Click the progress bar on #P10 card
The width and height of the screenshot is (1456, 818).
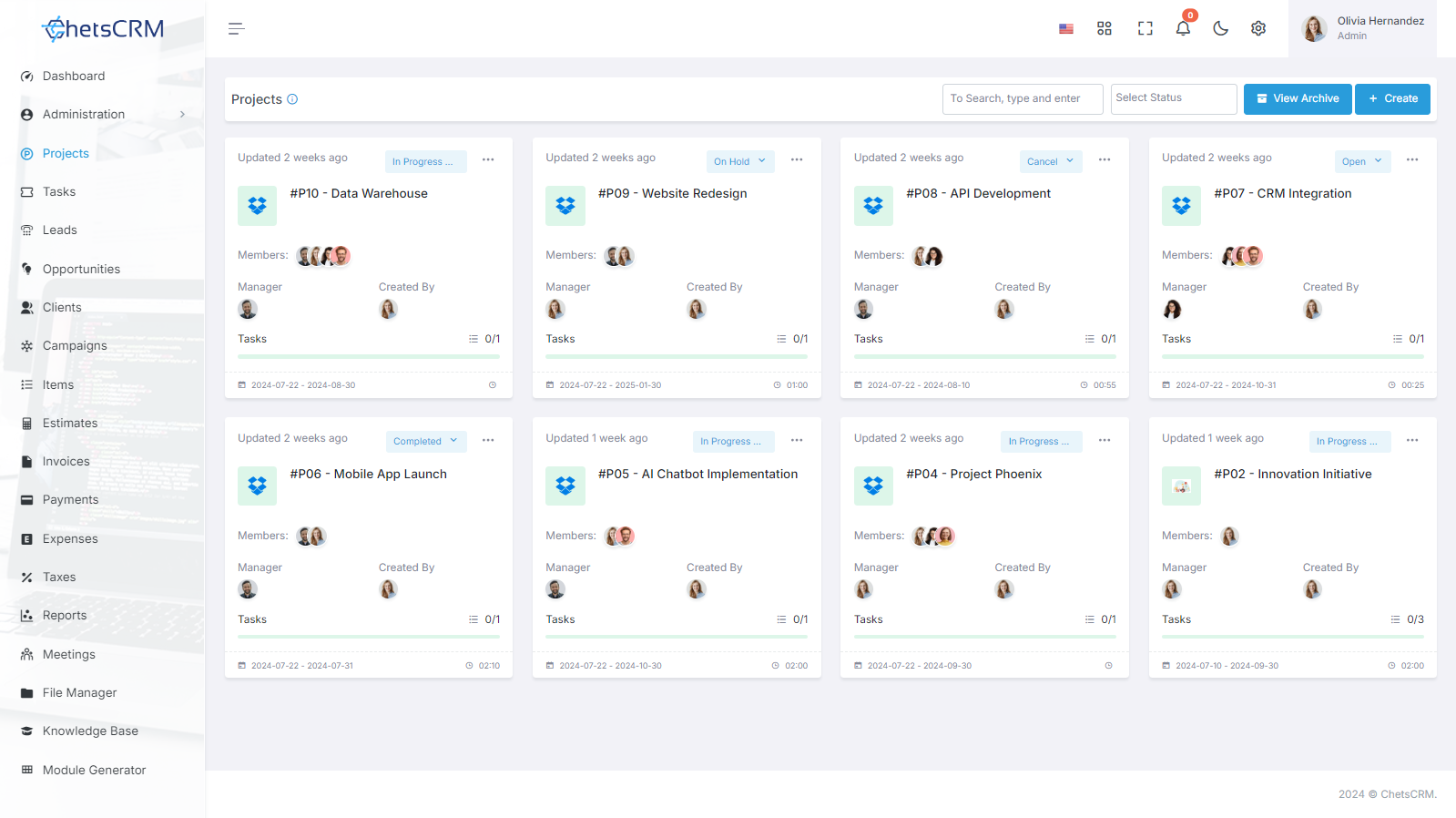[369, 356]
